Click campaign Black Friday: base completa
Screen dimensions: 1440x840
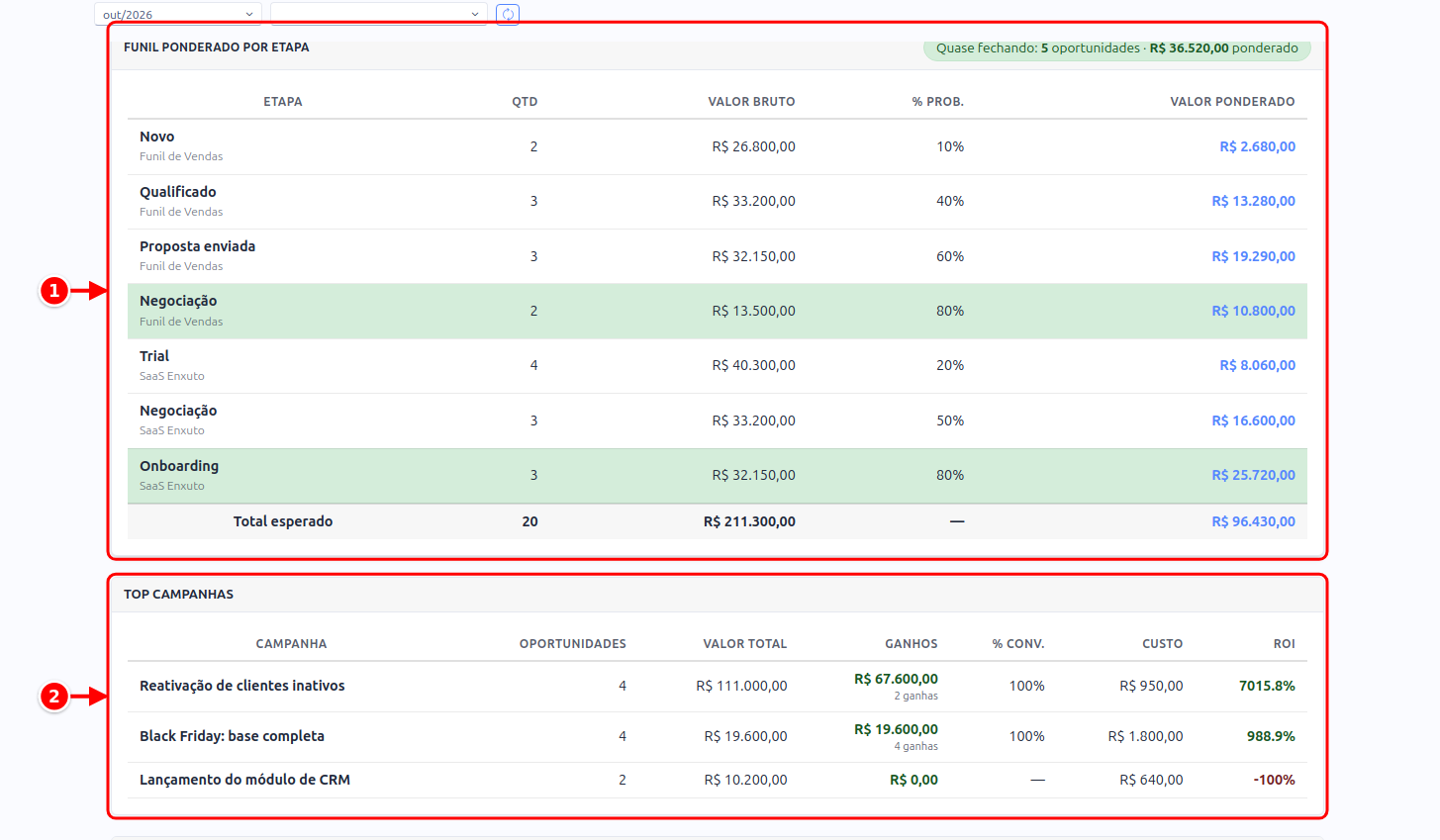click(232, 736)
